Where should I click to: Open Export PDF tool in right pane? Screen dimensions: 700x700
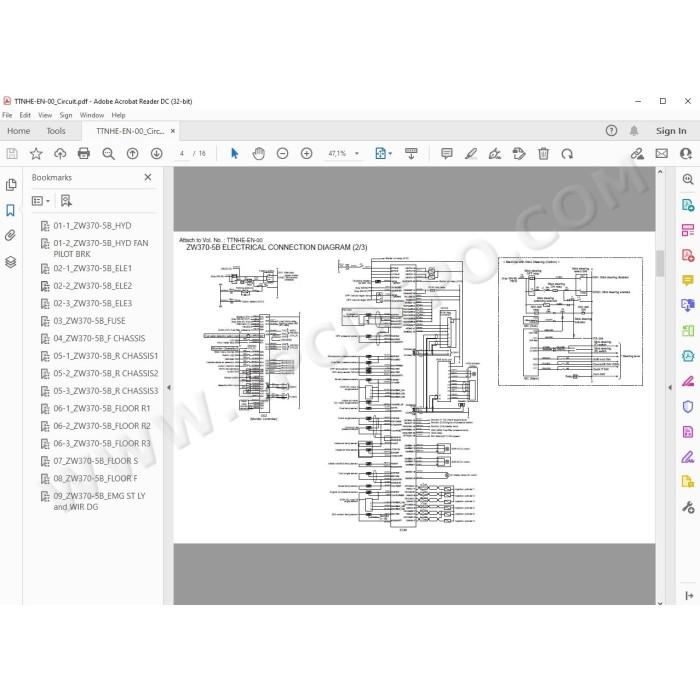click(x=688, y=205)
